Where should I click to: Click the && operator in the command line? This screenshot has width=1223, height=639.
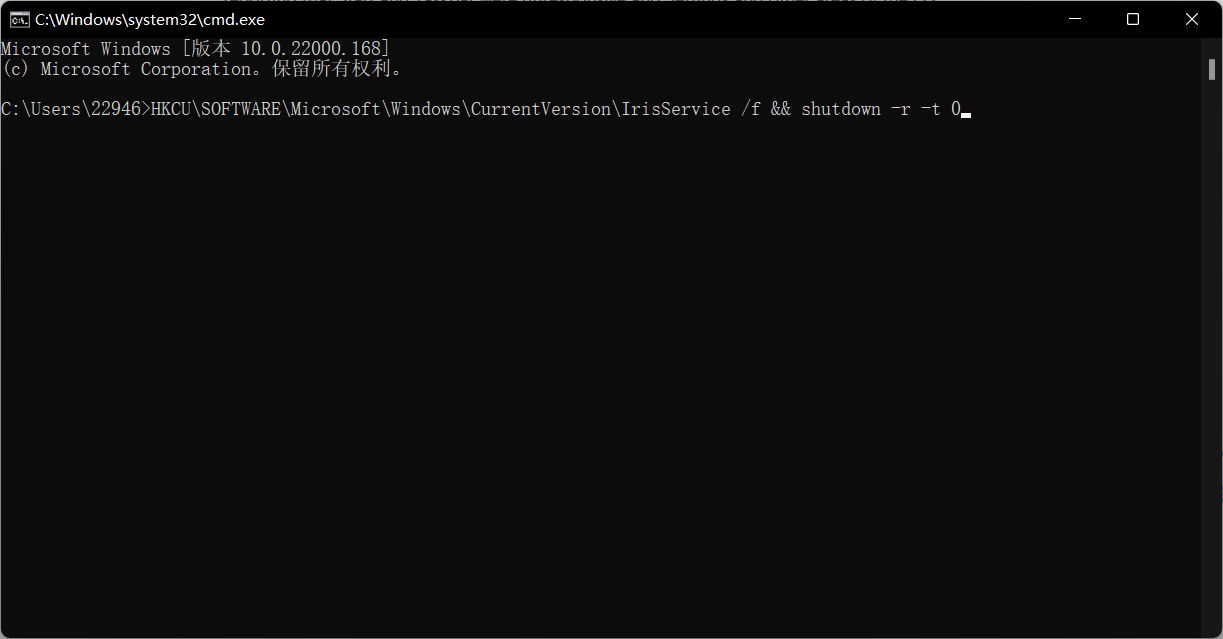click(x=781, y=108)
